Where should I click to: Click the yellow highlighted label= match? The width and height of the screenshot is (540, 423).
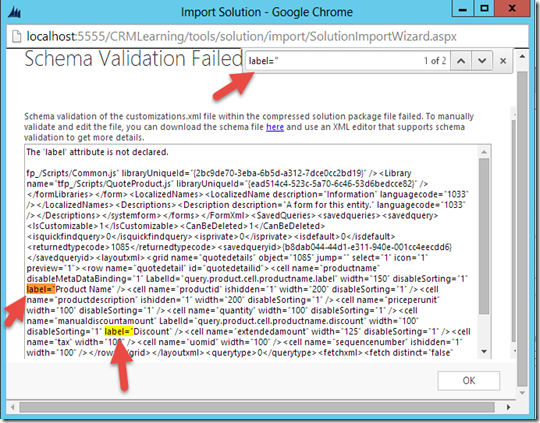point(118,332)
